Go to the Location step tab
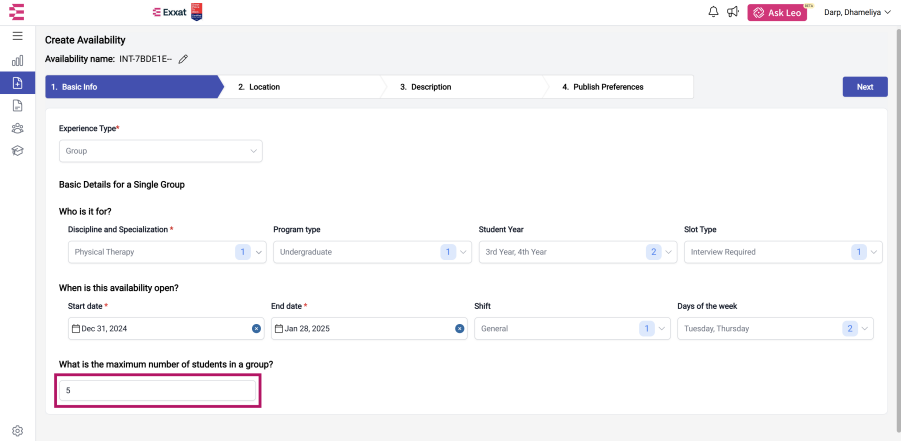 (299, 87)
